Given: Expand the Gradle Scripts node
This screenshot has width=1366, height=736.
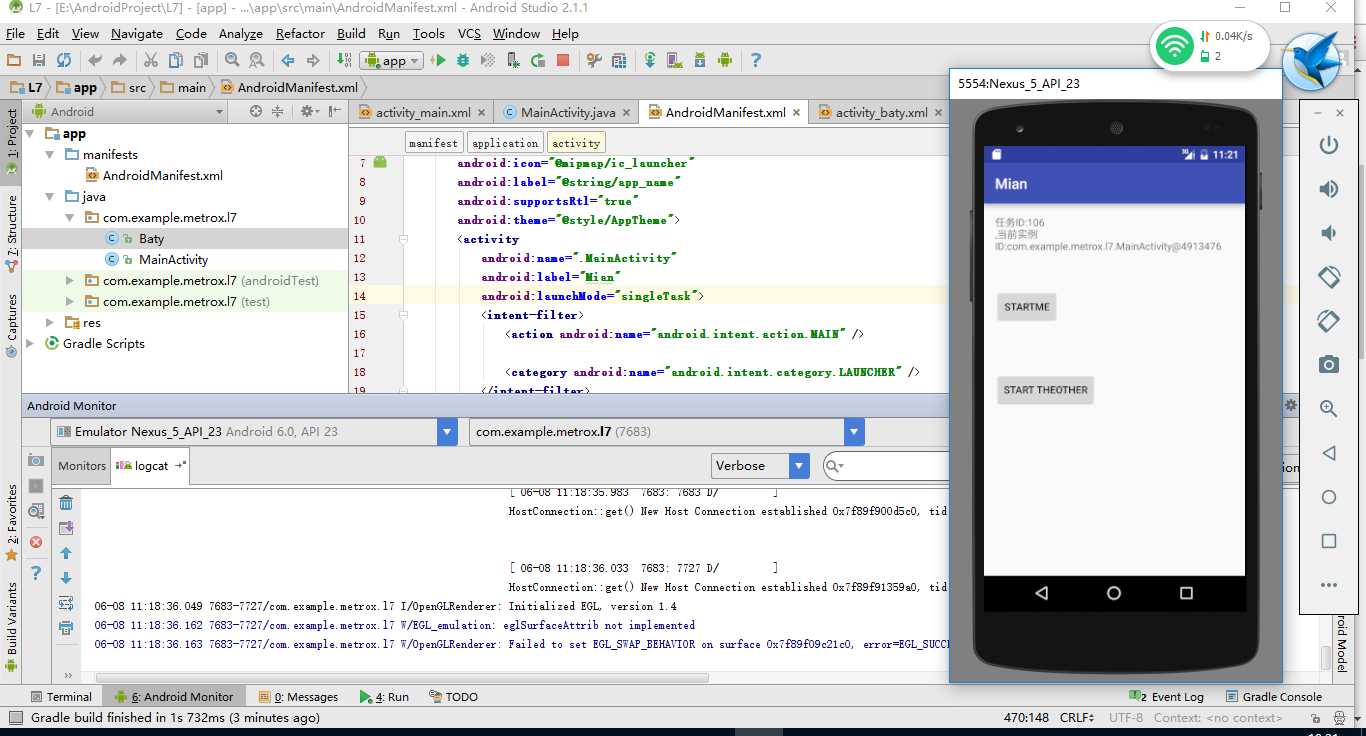Looking at the screenshot, I should point(30,344).
